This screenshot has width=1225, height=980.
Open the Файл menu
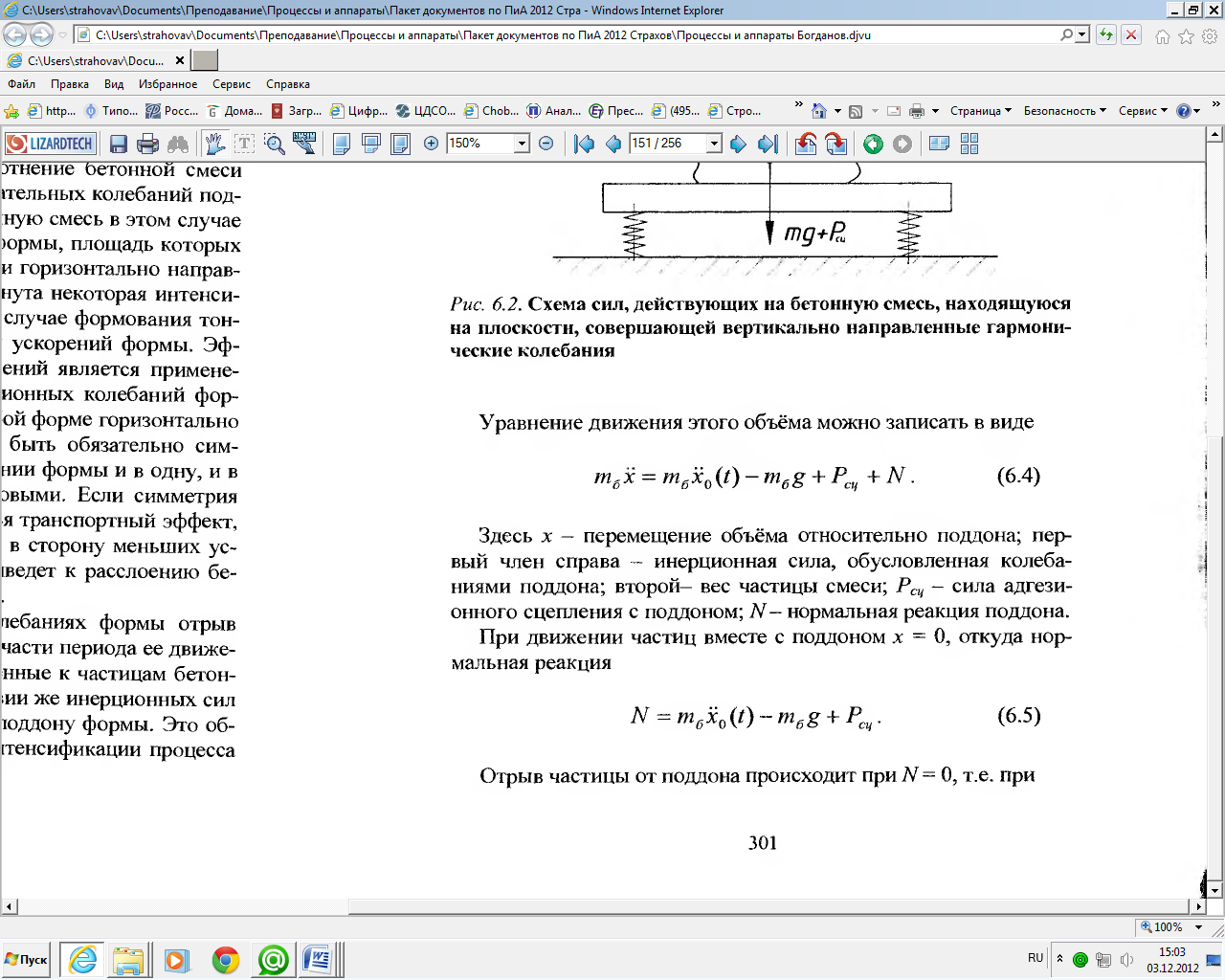pos(21,84)
